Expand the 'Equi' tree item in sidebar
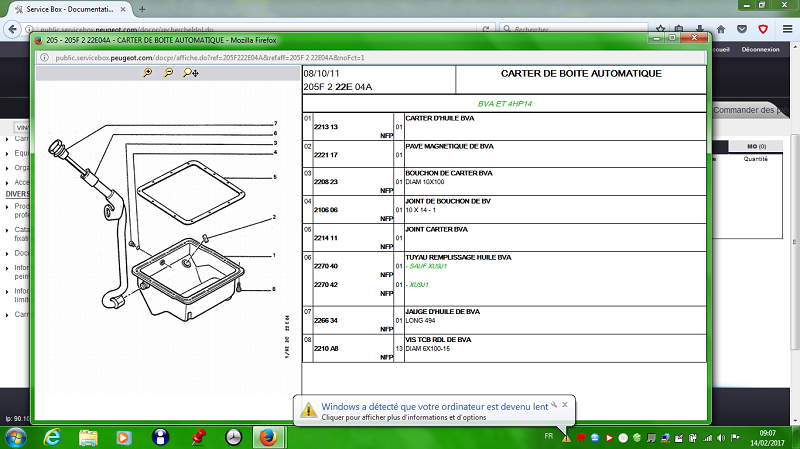The width and height of the screenshot is (800, 449). (7, 153)
